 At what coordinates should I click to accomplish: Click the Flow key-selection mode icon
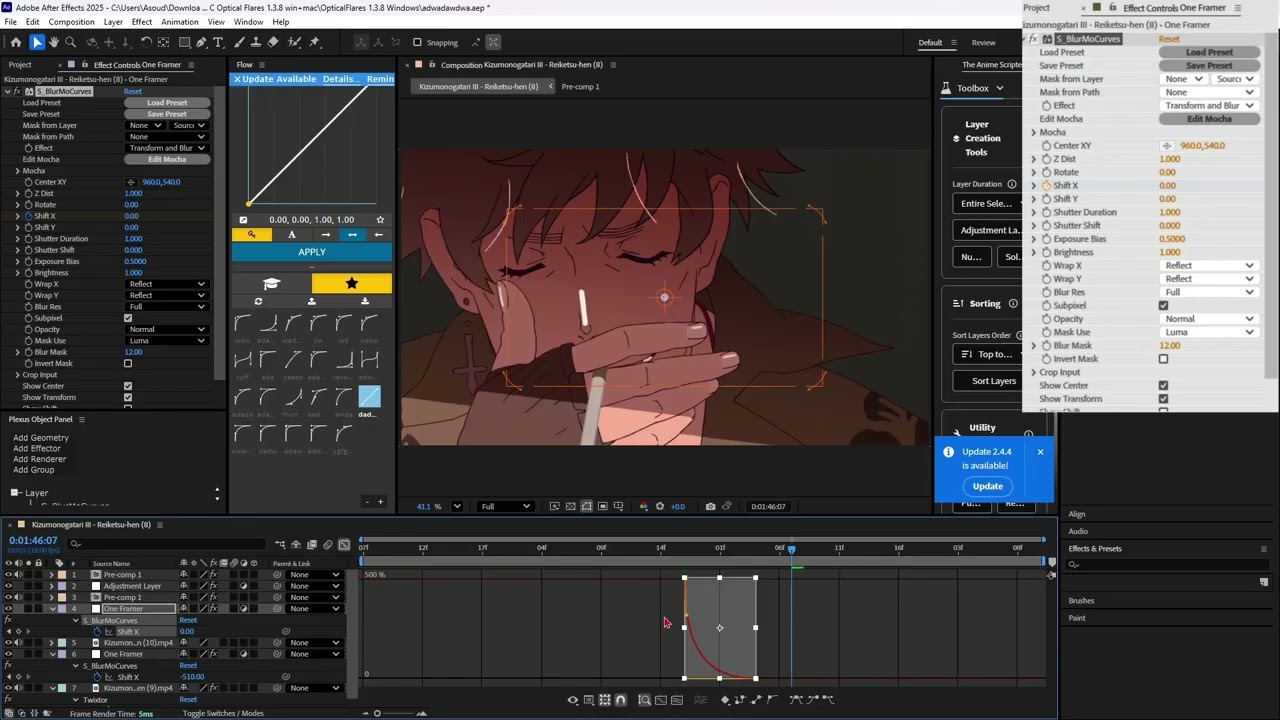tap(251, 235)
